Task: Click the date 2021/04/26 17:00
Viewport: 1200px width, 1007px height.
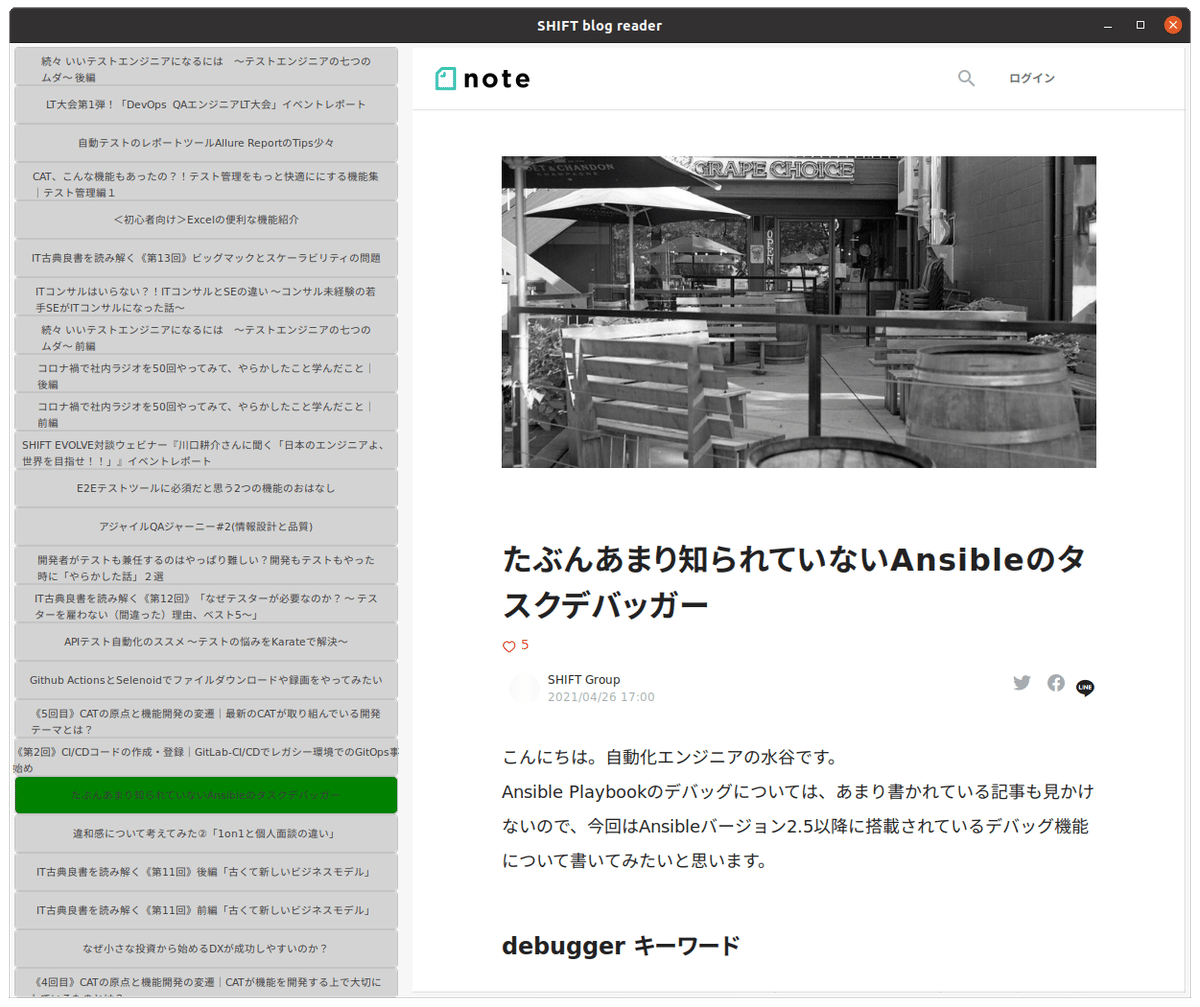Action: pos(601,697)
